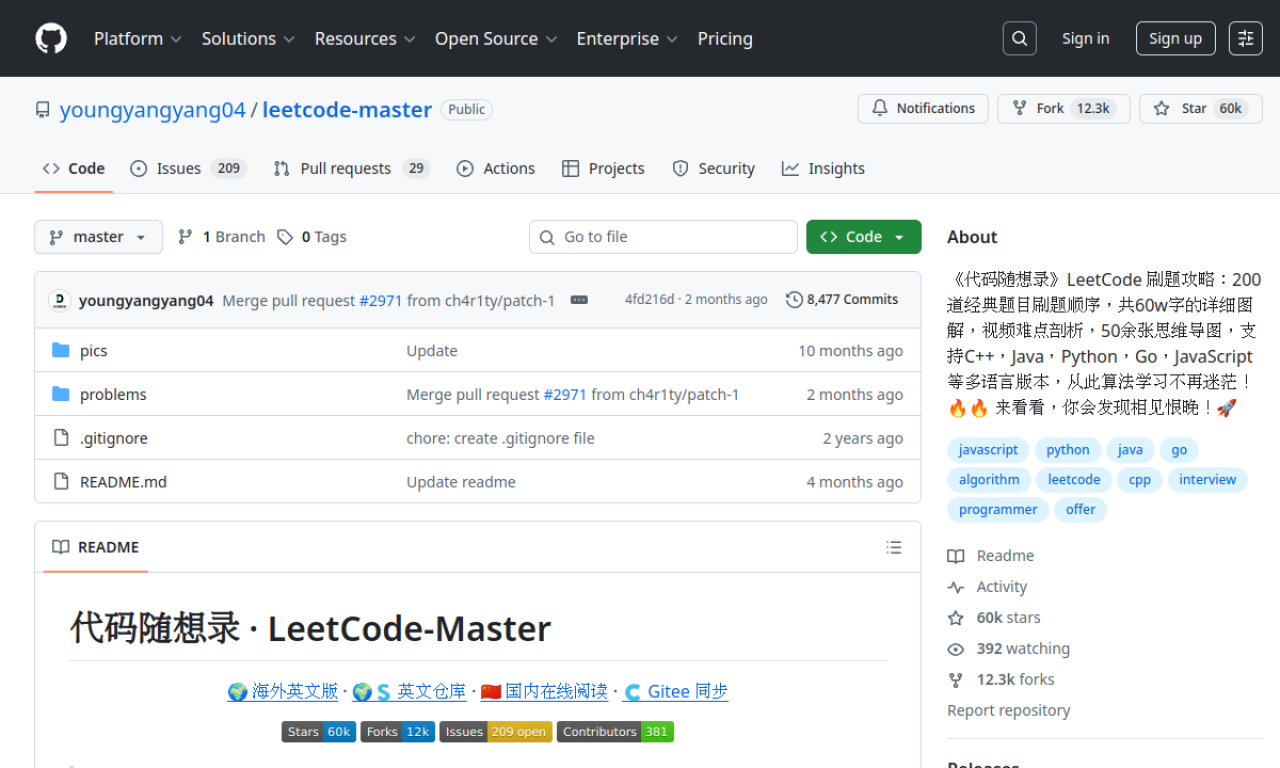Open the youngyangyang04 owner link
This screenshot has width=1280, height=768.
(152, 110)
